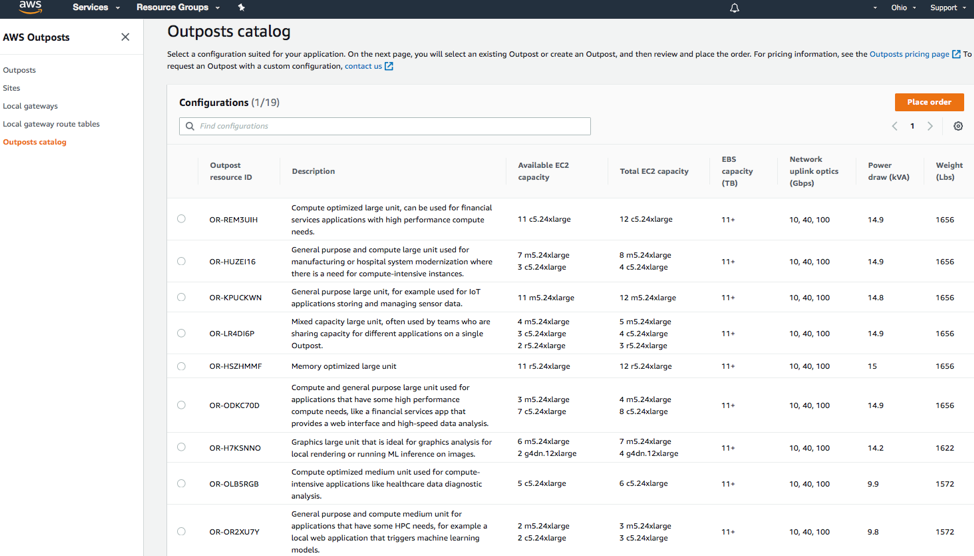Choose the OR-H7KSNNO configuration radio button
Viewport: 974px width, 556px height.
tap(181, 447)
